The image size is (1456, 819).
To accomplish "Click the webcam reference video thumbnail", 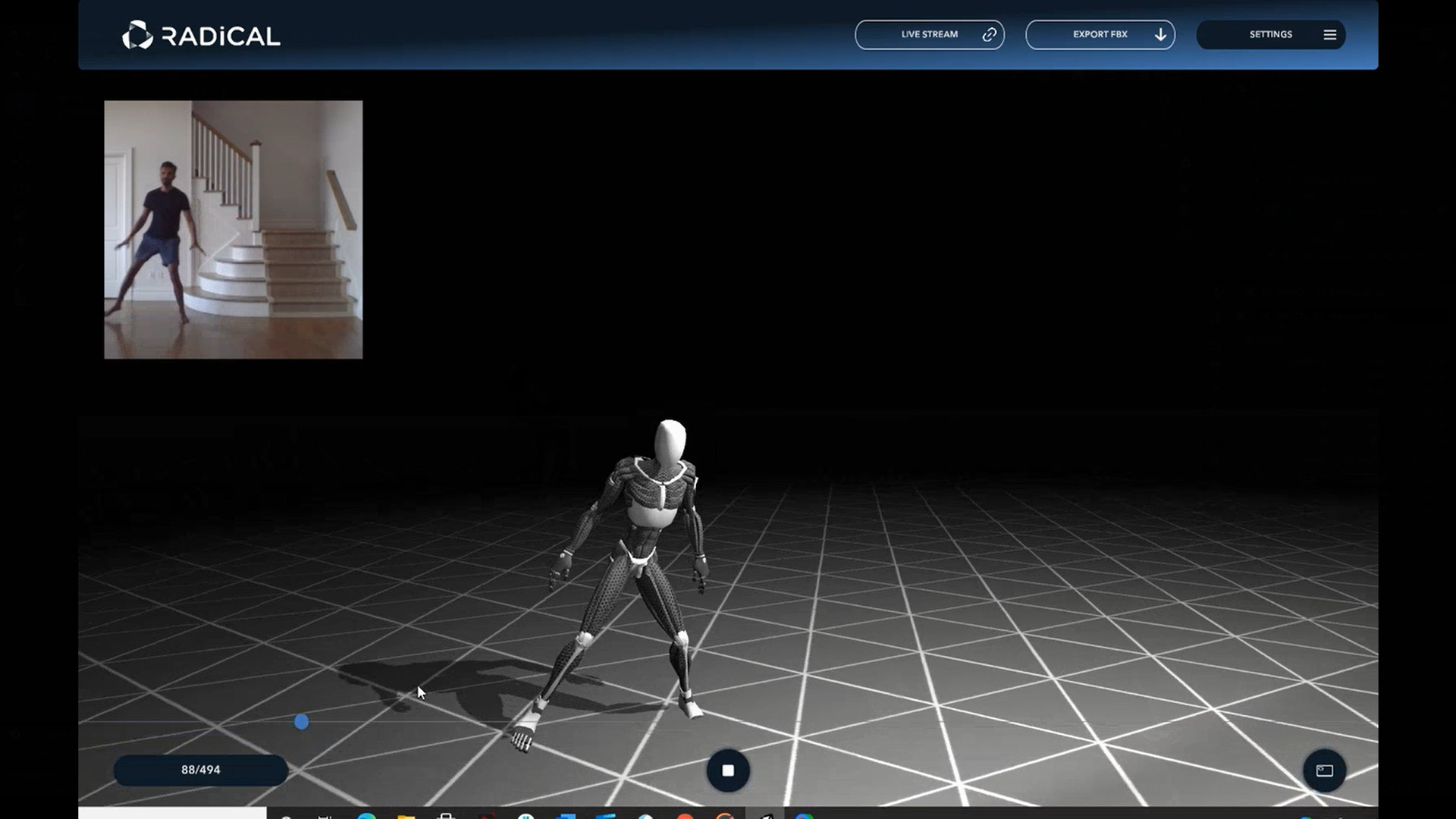I will coord(232,229).
